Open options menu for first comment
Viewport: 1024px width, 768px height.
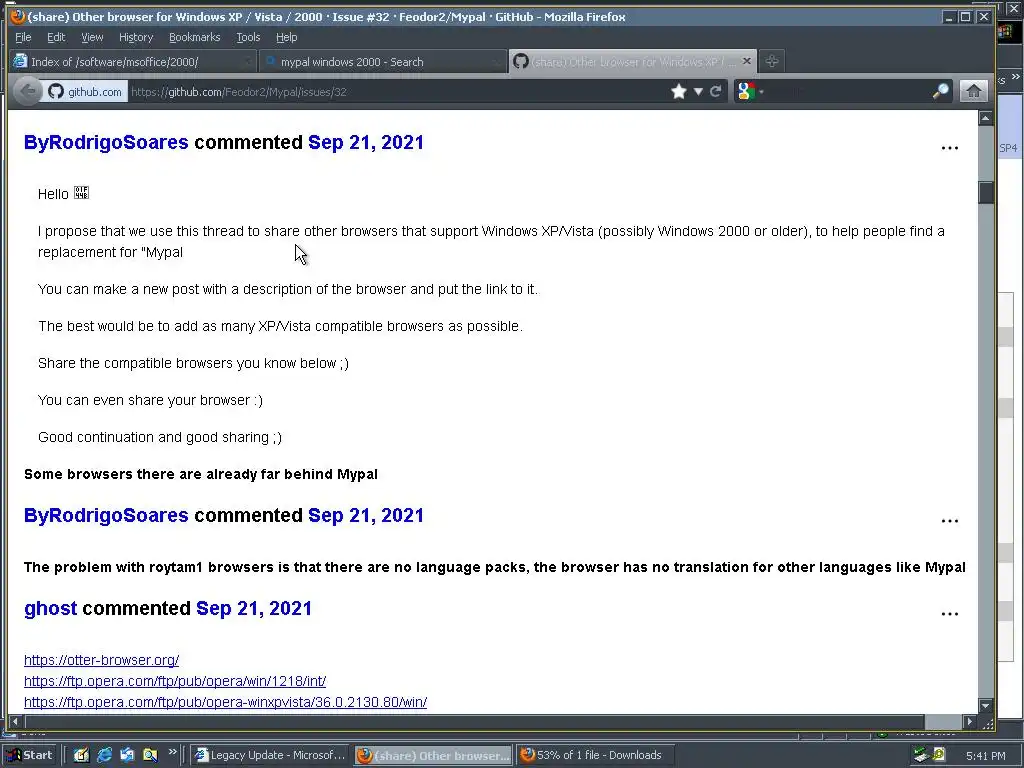click(x=950, y=148)
